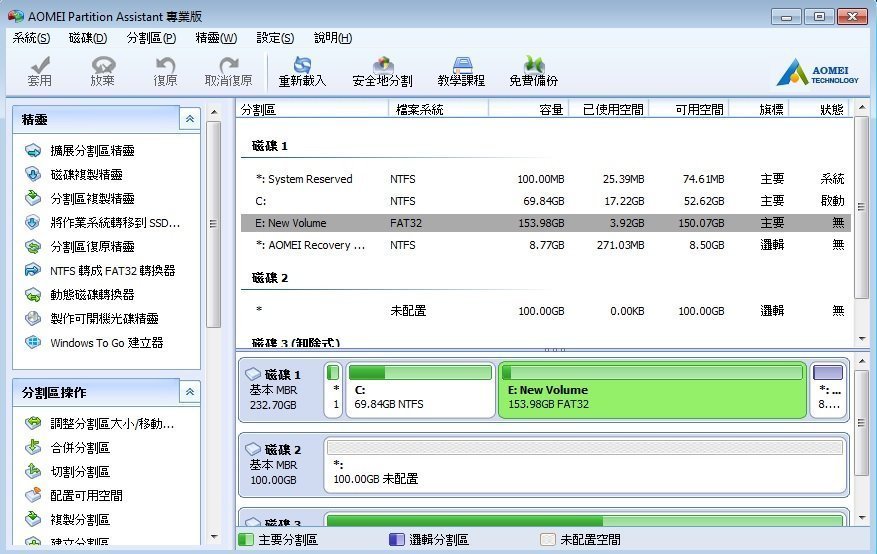Click the 磁碟 1 disk label in map
The height and width of the screenshot is (554, 877).
[280, 390]
